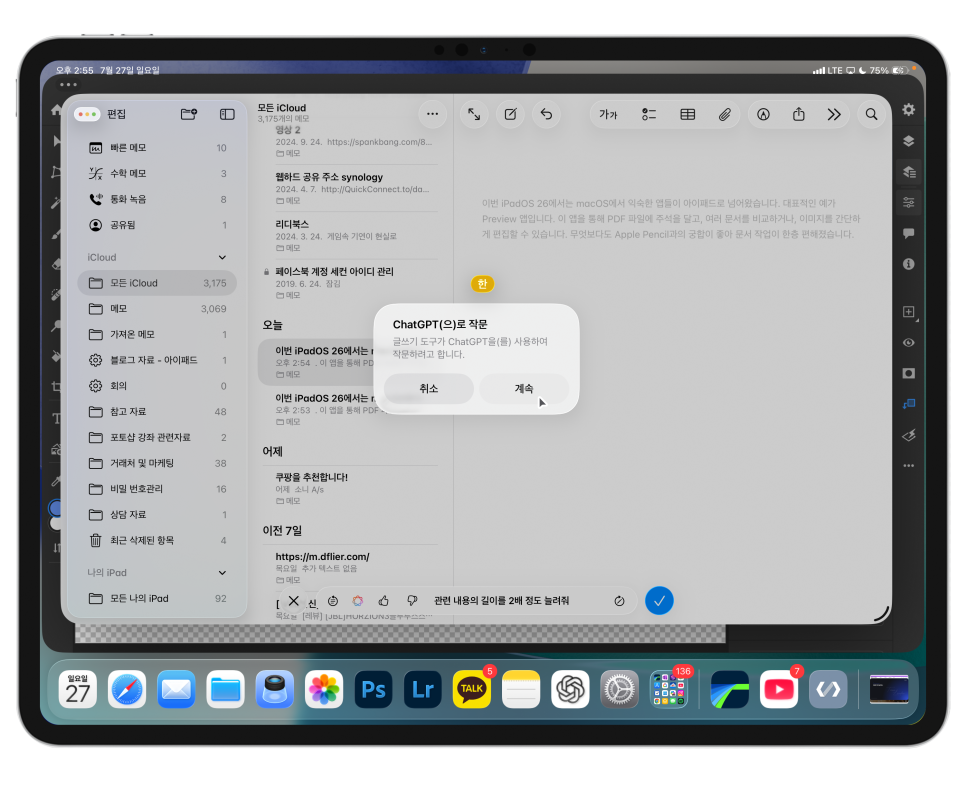This screenshot has width=966, height=785.
Task: Tap the search magnifier icon in Notes
Action: (x=871, y=114)
